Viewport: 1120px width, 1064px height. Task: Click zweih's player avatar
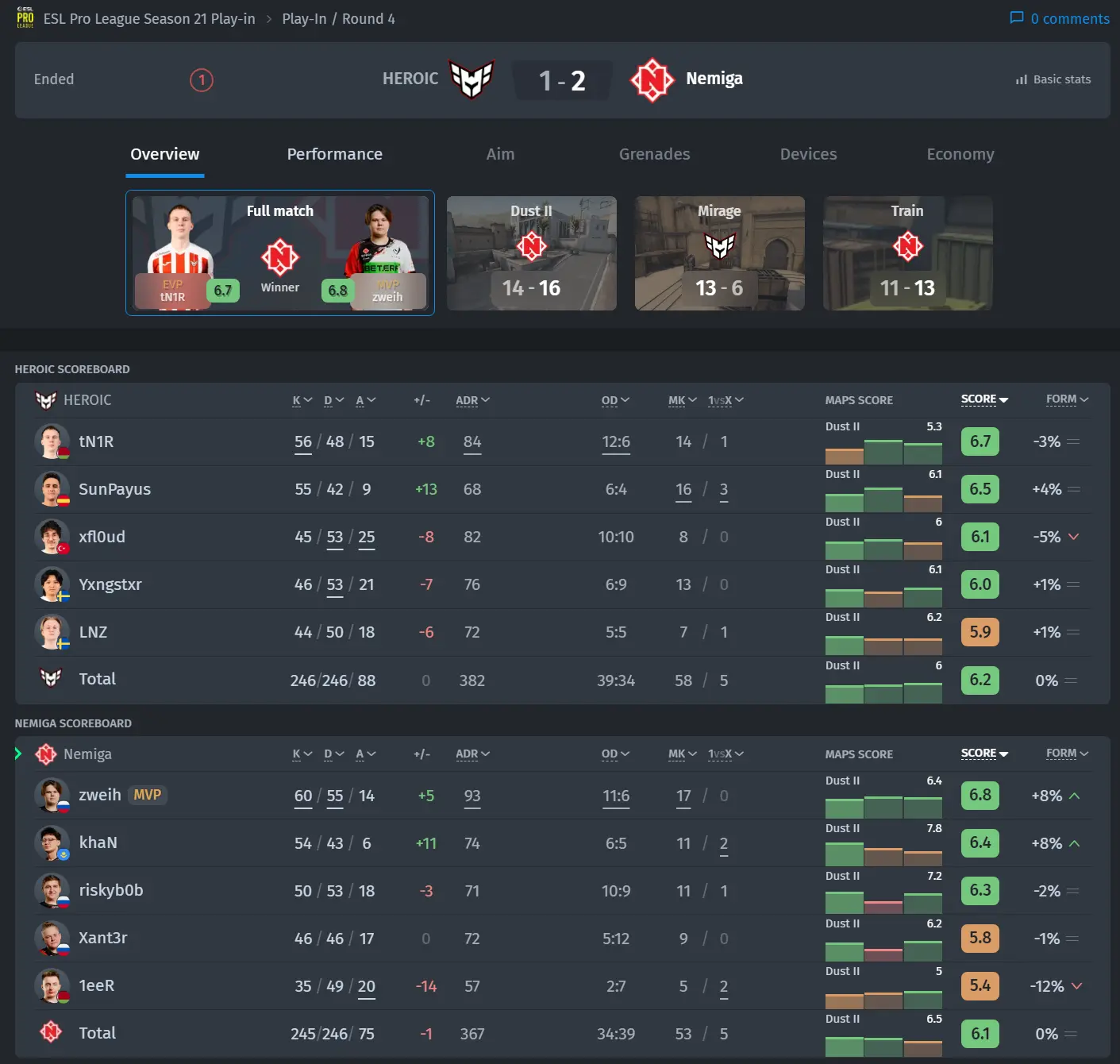coord(52,795)
